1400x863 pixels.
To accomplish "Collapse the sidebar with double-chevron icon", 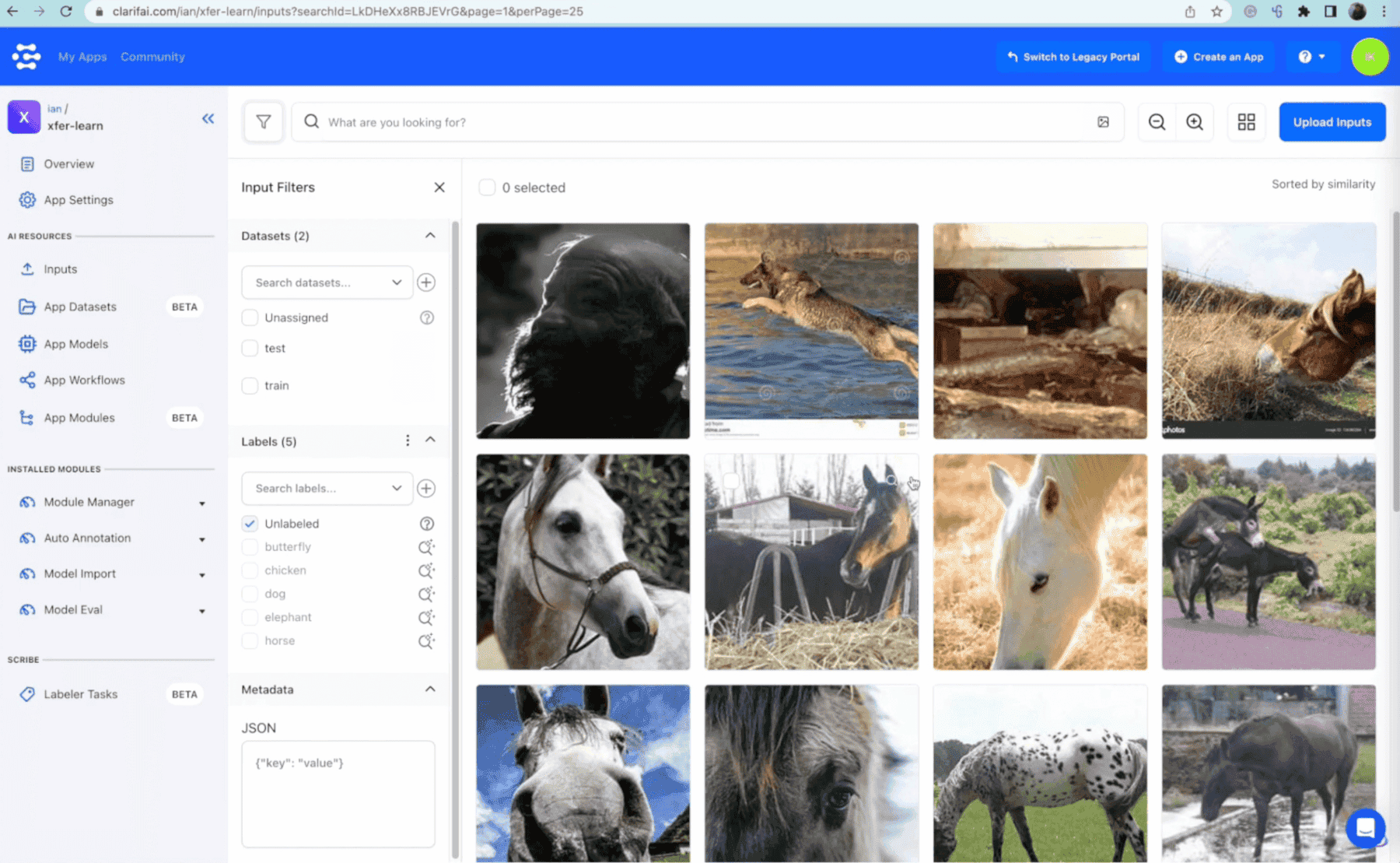I will (x=208, y=118).
